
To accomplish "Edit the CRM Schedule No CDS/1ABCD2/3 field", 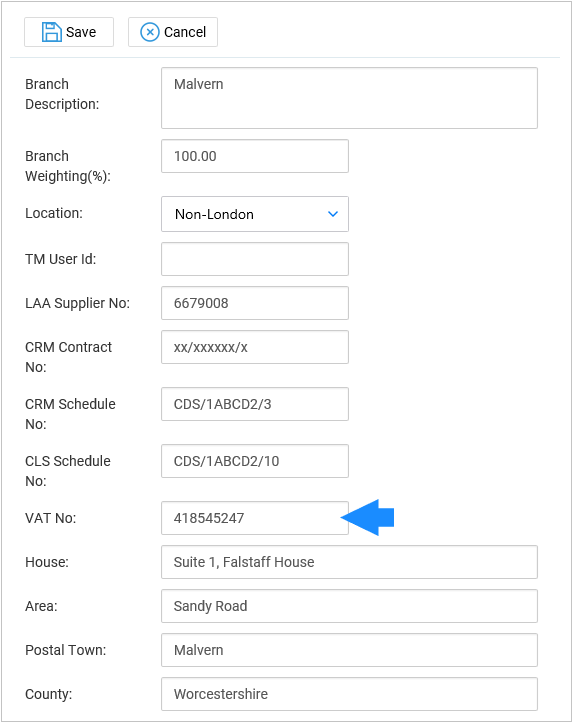I will pos(255,404).
